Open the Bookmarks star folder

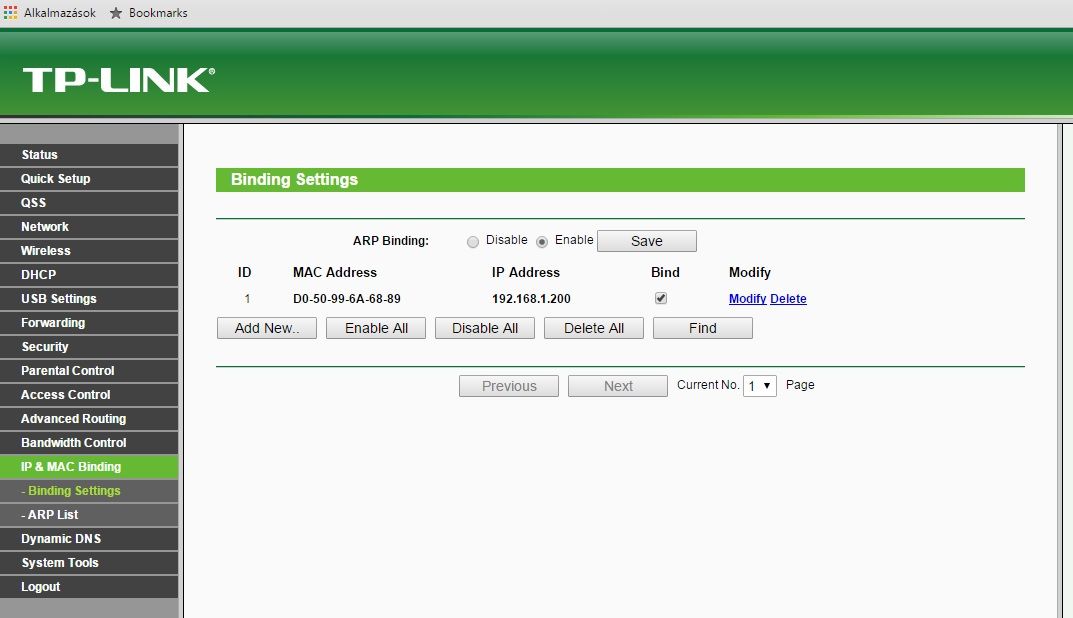tap(148, 12)
